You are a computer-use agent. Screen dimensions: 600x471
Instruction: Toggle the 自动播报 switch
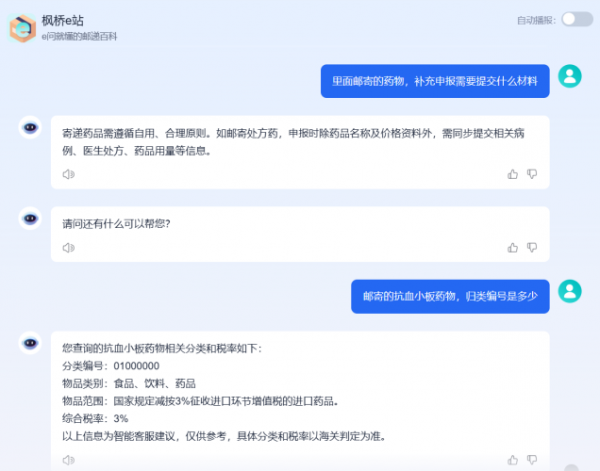(x=576, y=19)
